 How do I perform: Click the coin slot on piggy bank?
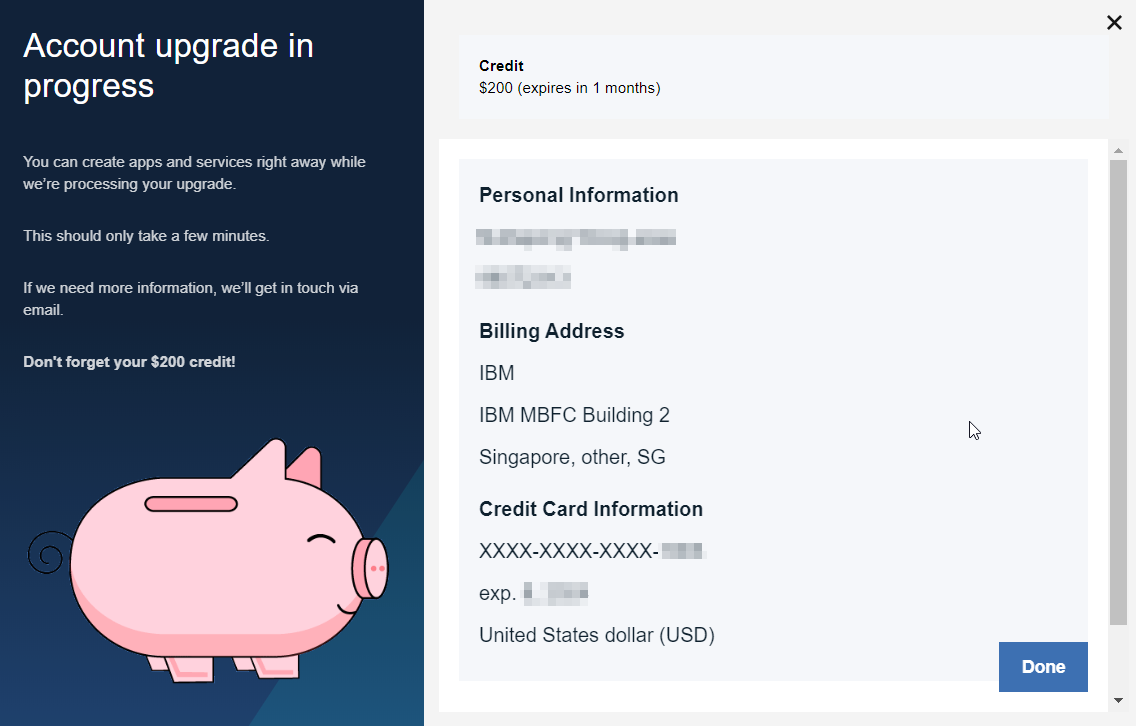click(x=191, y=504)
